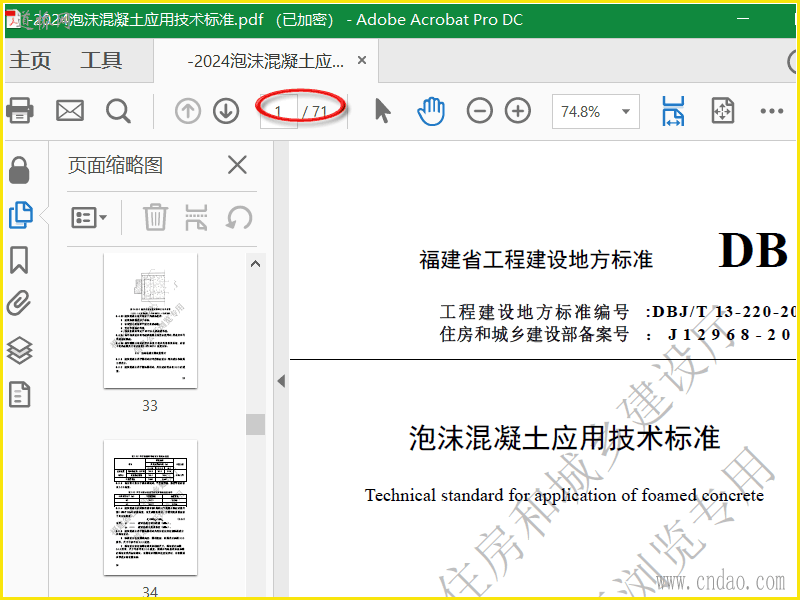Click the 页面缩略图 panel title
Viewport: 800px width, 600px height.
[x=115, y=165]
